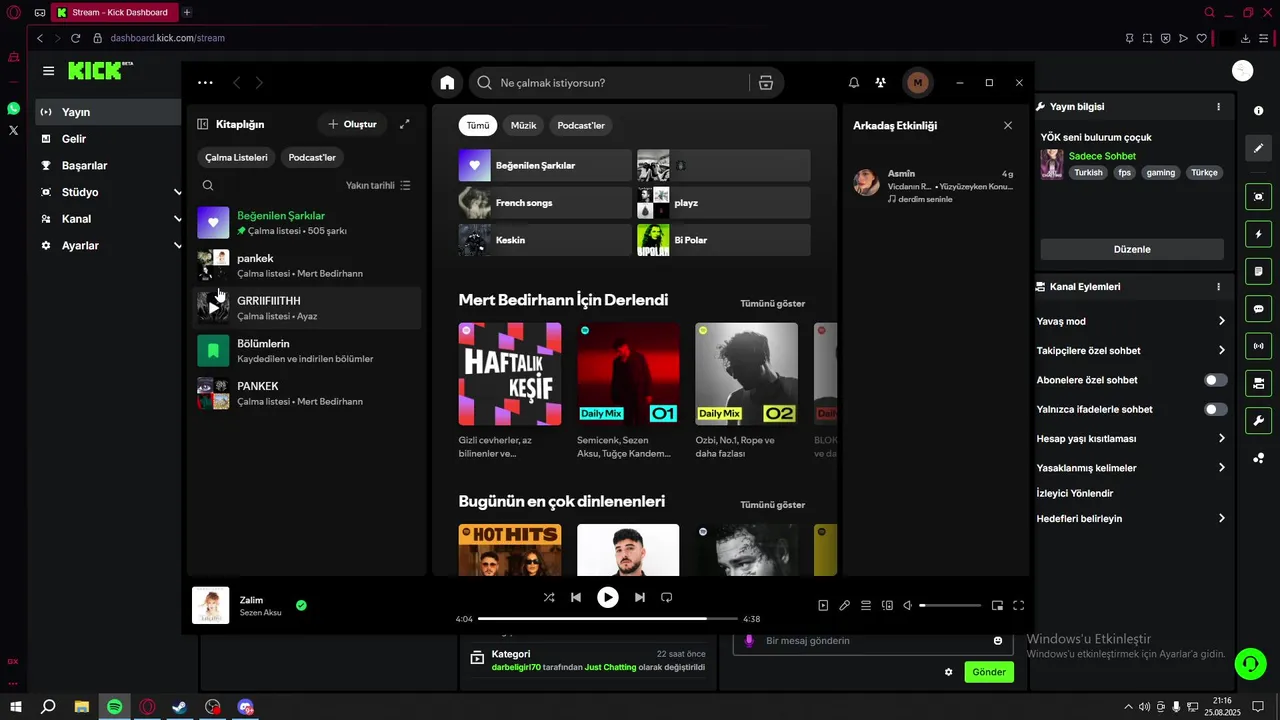Click the Spotify play button
The width and height of the screenshot is (1280, 720).
(608, 597)
